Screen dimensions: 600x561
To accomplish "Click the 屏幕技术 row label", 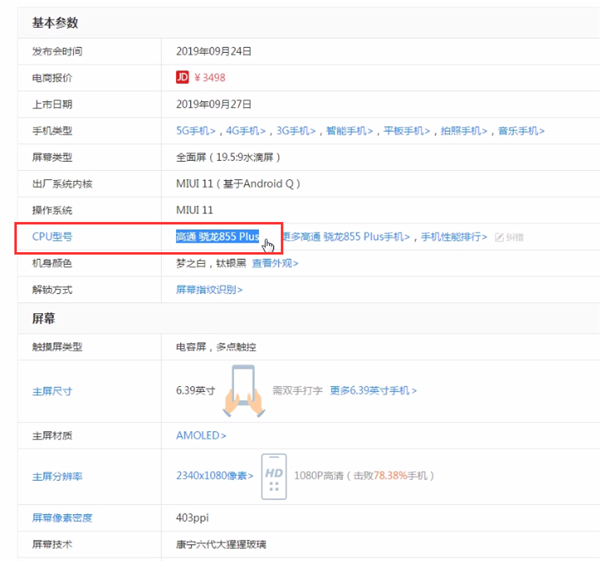I will (52, 544).
